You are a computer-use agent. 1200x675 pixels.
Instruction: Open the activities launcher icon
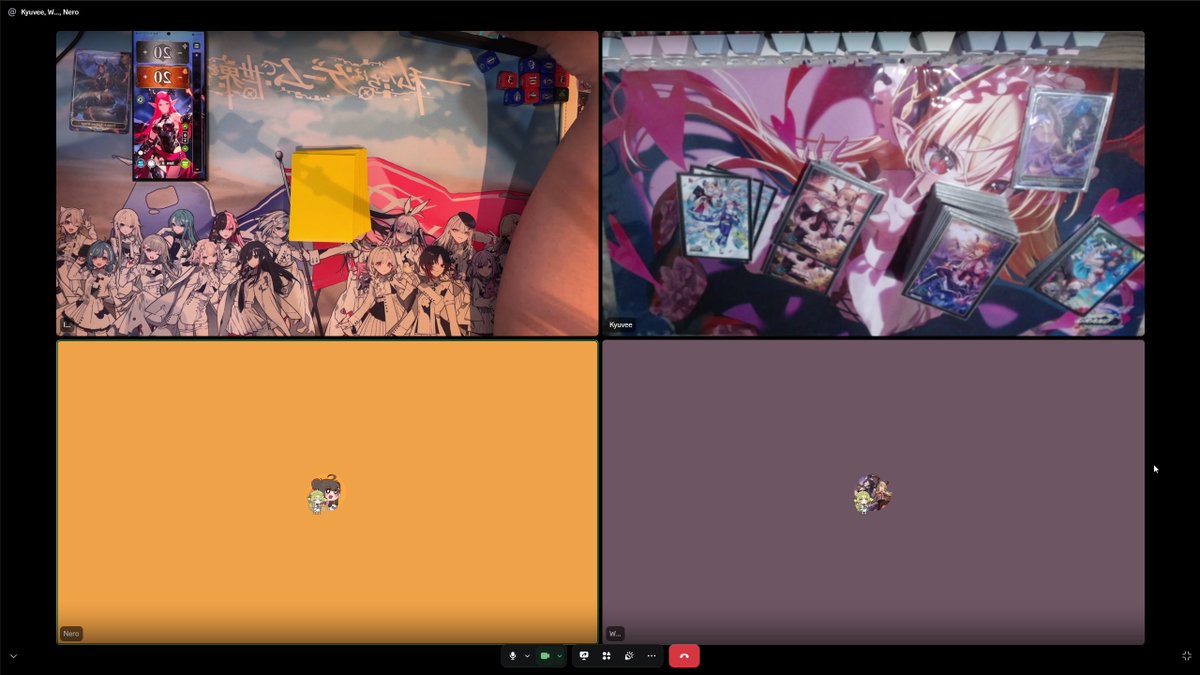[x=606, y=656]
